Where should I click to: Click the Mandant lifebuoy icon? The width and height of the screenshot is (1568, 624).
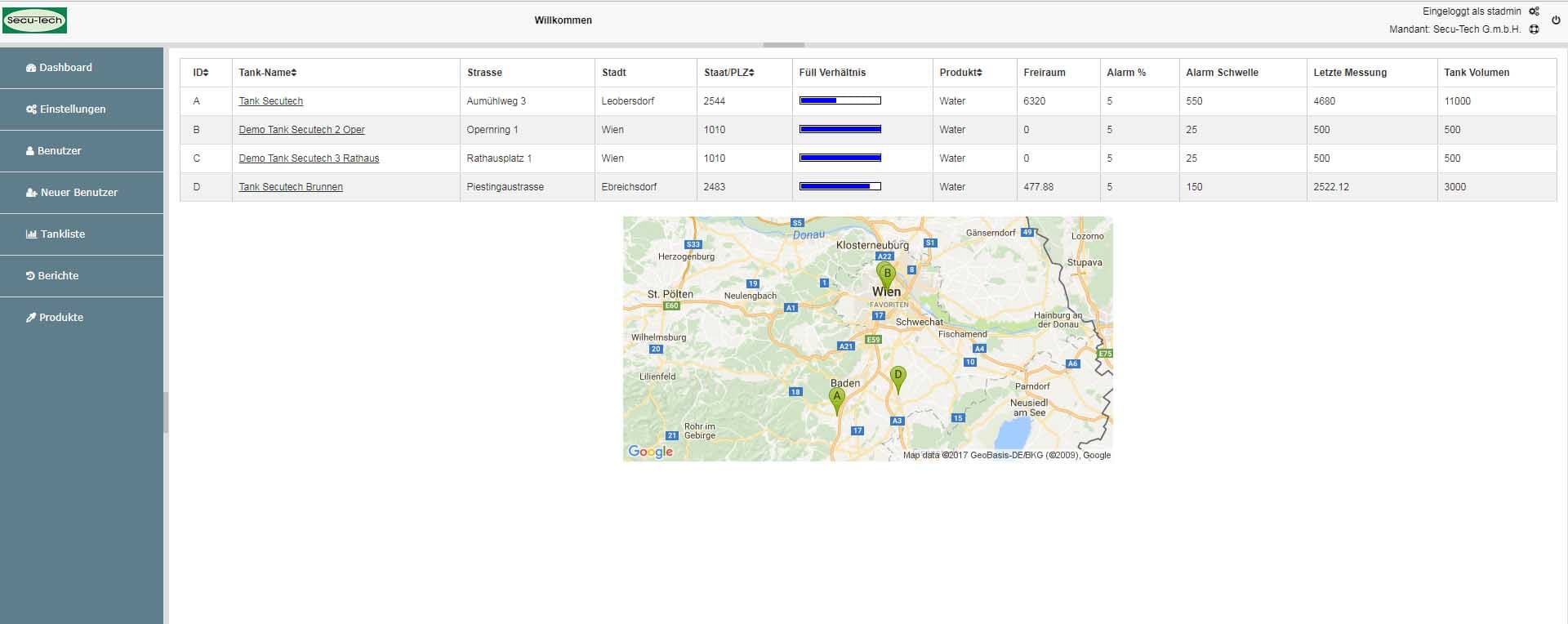[1534, 29]
